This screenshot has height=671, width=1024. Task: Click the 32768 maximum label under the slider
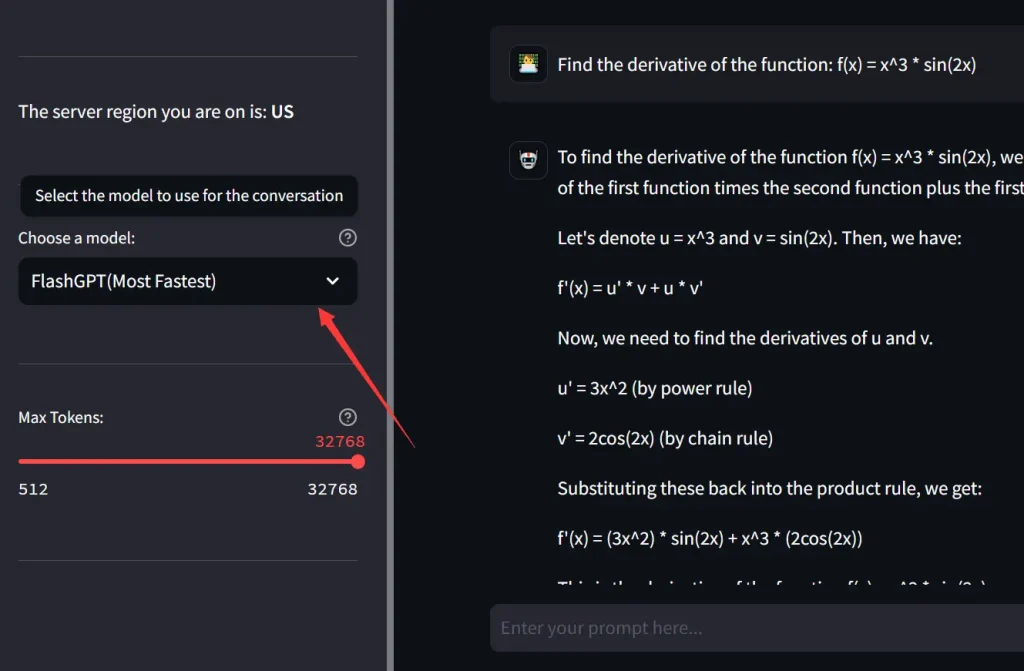click(332, 490)
